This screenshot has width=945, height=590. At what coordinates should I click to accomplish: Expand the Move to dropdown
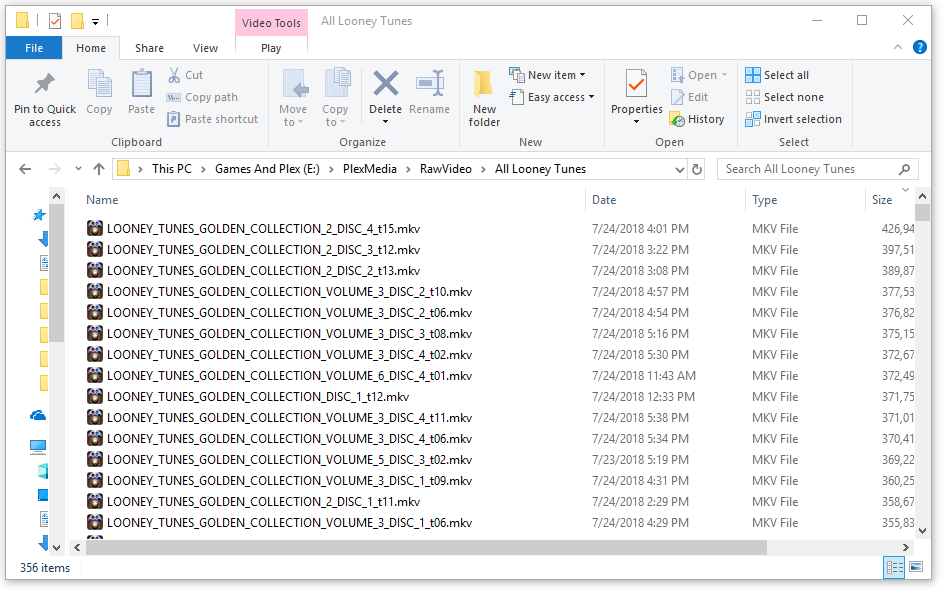(x=293, y=122)
